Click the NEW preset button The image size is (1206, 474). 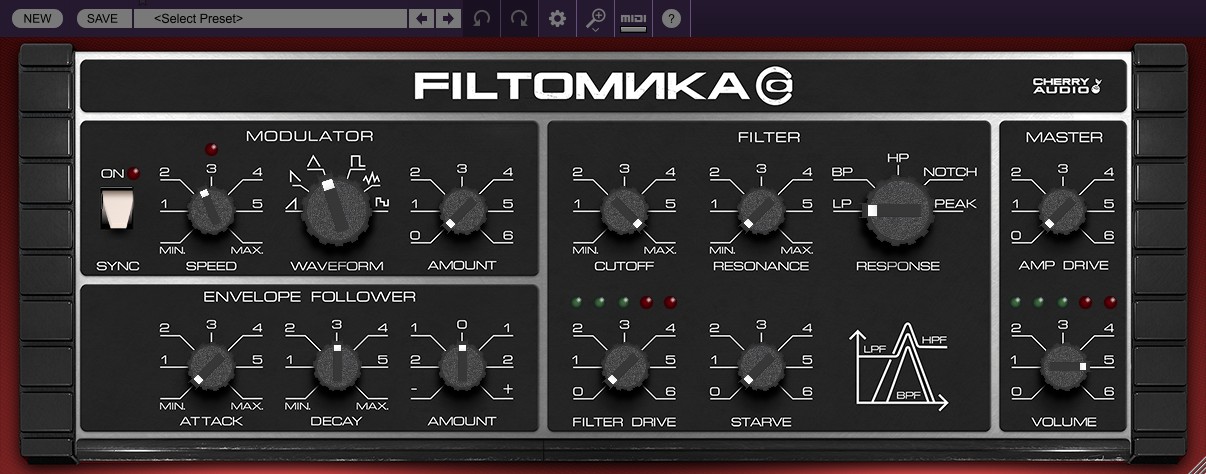39,18
